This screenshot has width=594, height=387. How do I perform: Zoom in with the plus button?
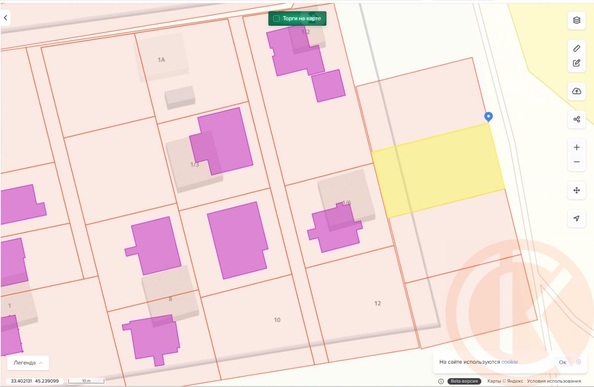pyautogui.click(x=576, y=147)
